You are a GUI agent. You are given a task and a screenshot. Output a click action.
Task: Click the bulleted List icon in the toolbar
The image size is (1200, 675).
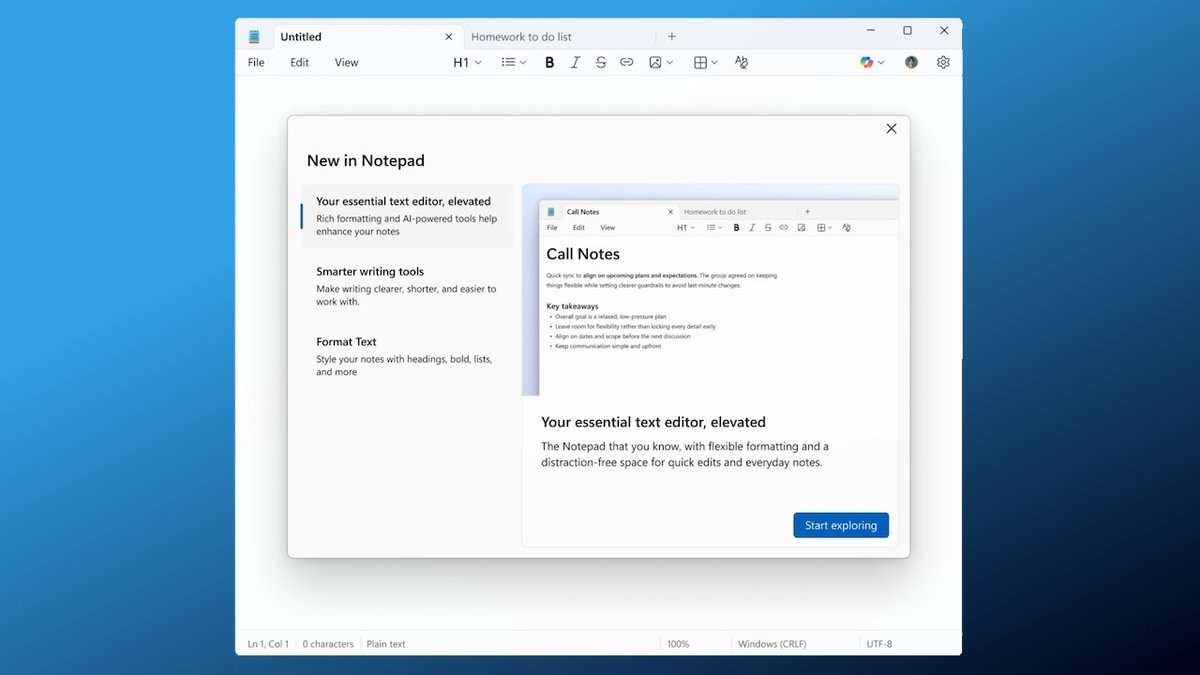tap(508, 62)
